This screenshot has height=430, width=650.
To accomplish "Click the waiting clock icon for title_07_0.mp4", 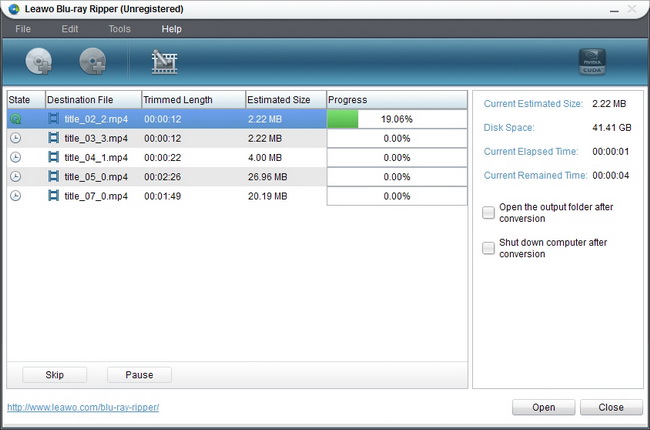I will [x=15, y=196].
